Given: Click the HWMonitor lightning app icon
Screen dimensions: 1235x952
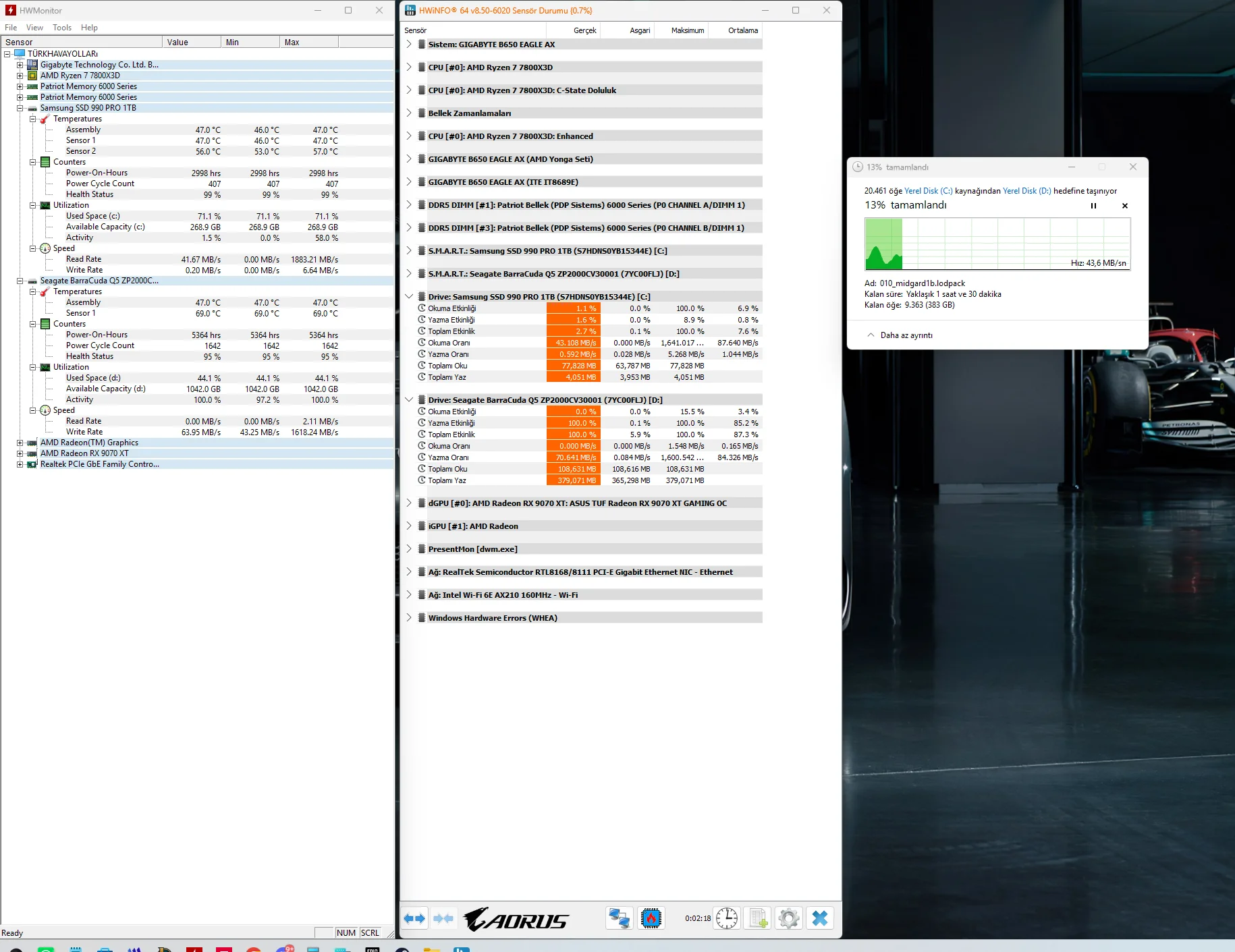Looking at the screenshot, I should (x=10, y=10).
